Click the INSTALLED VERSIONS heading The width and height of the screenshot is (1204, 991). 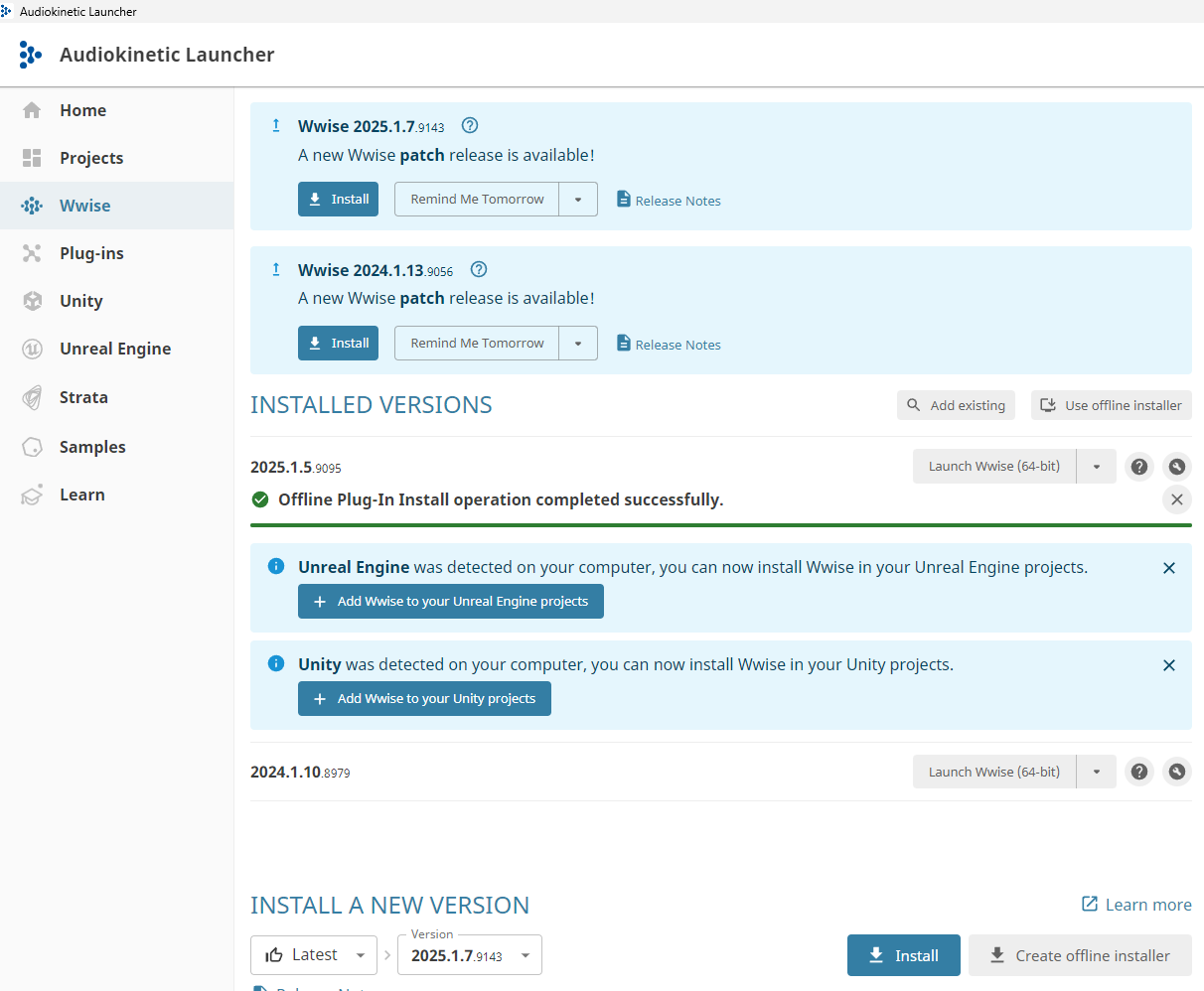(x=372, y=405)
